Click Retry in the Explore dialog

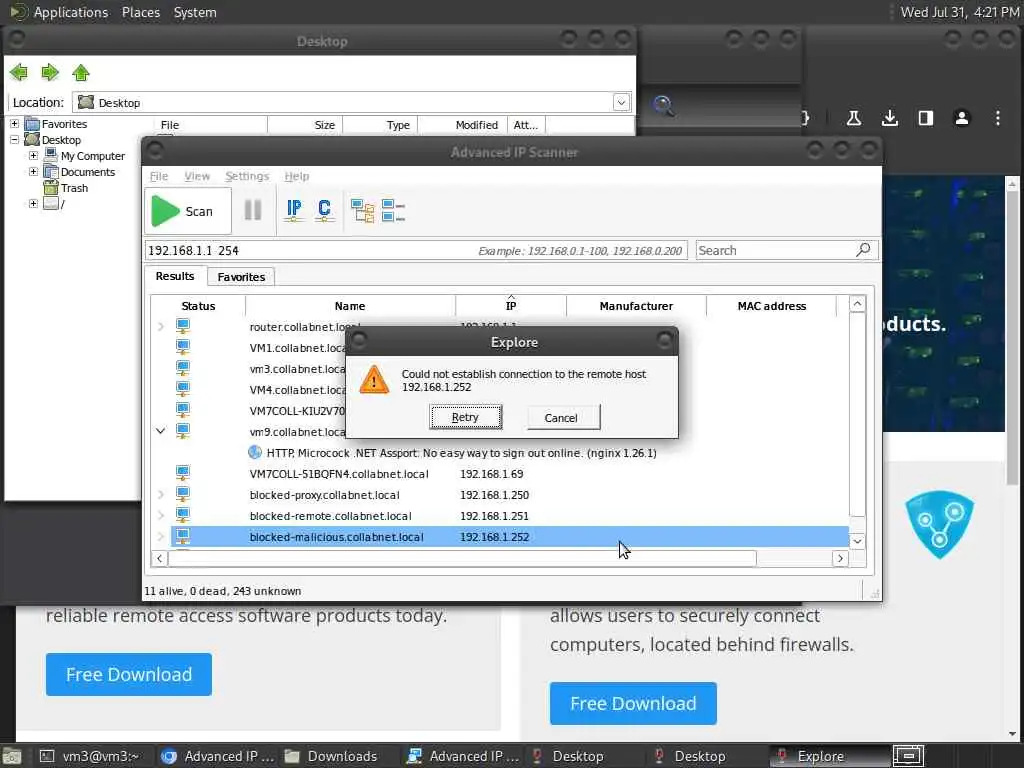coord(465,417)
